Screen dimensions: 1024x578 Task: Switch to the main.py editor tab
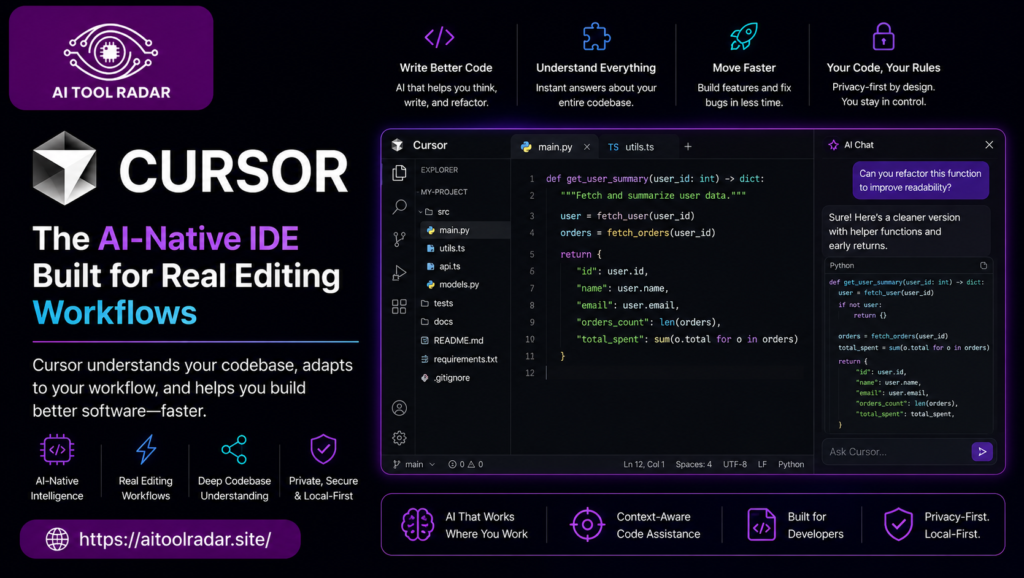tap(554, 147)
